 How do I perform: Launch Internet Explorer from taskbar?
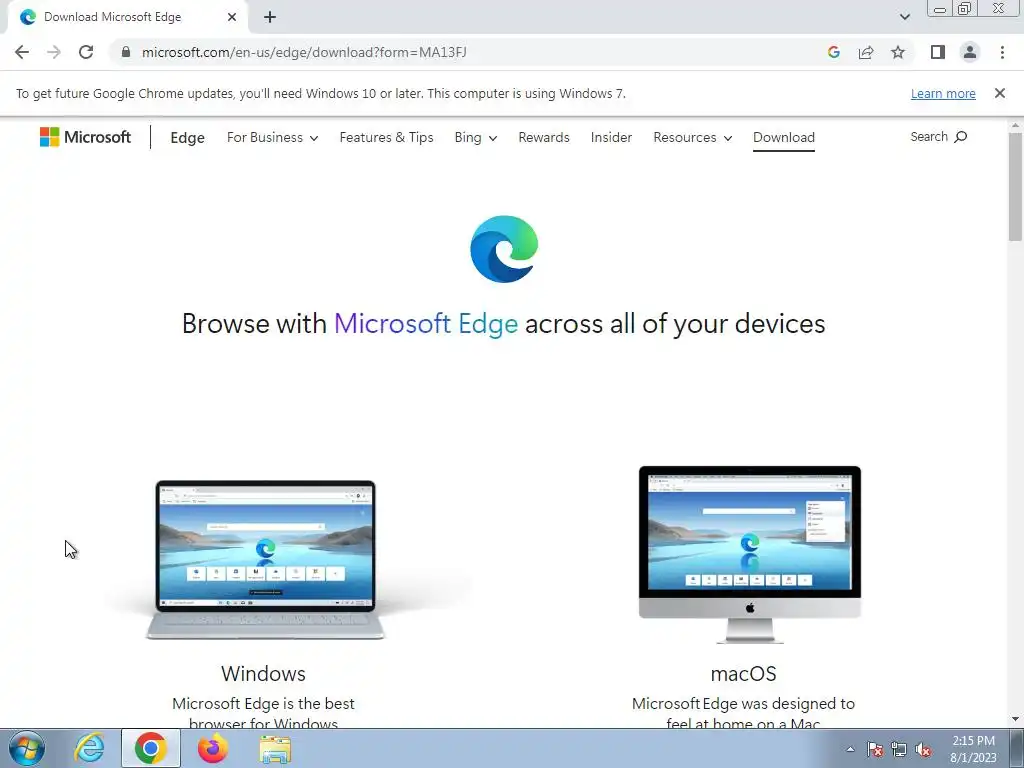[x=89, y=748]
